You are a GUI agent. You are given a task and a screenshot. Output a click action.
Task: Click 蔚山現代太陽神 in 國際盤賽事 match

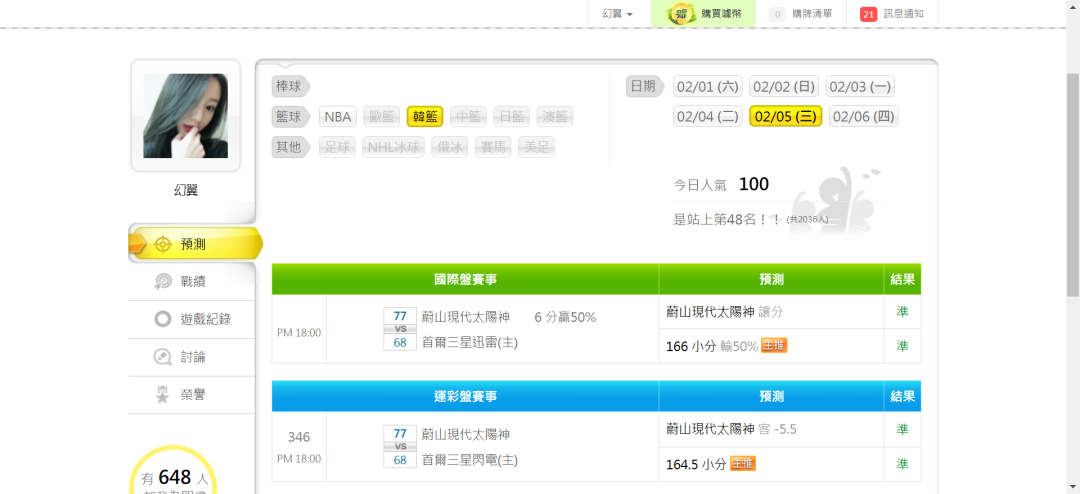(466, 317)
